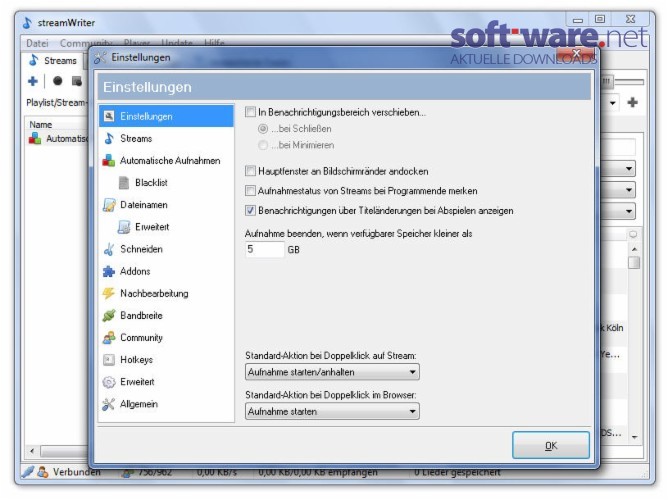Open the Blacklist settings page
The image size is (668, 500).
coord(166,183)
